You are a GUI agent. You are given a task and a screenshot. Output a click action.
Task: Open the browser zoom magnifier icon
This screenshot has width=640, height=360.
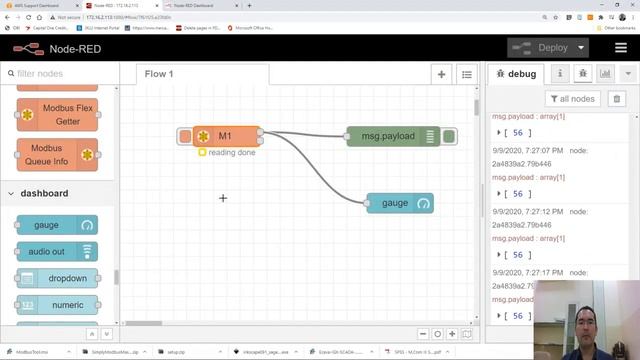click(545, 17)
